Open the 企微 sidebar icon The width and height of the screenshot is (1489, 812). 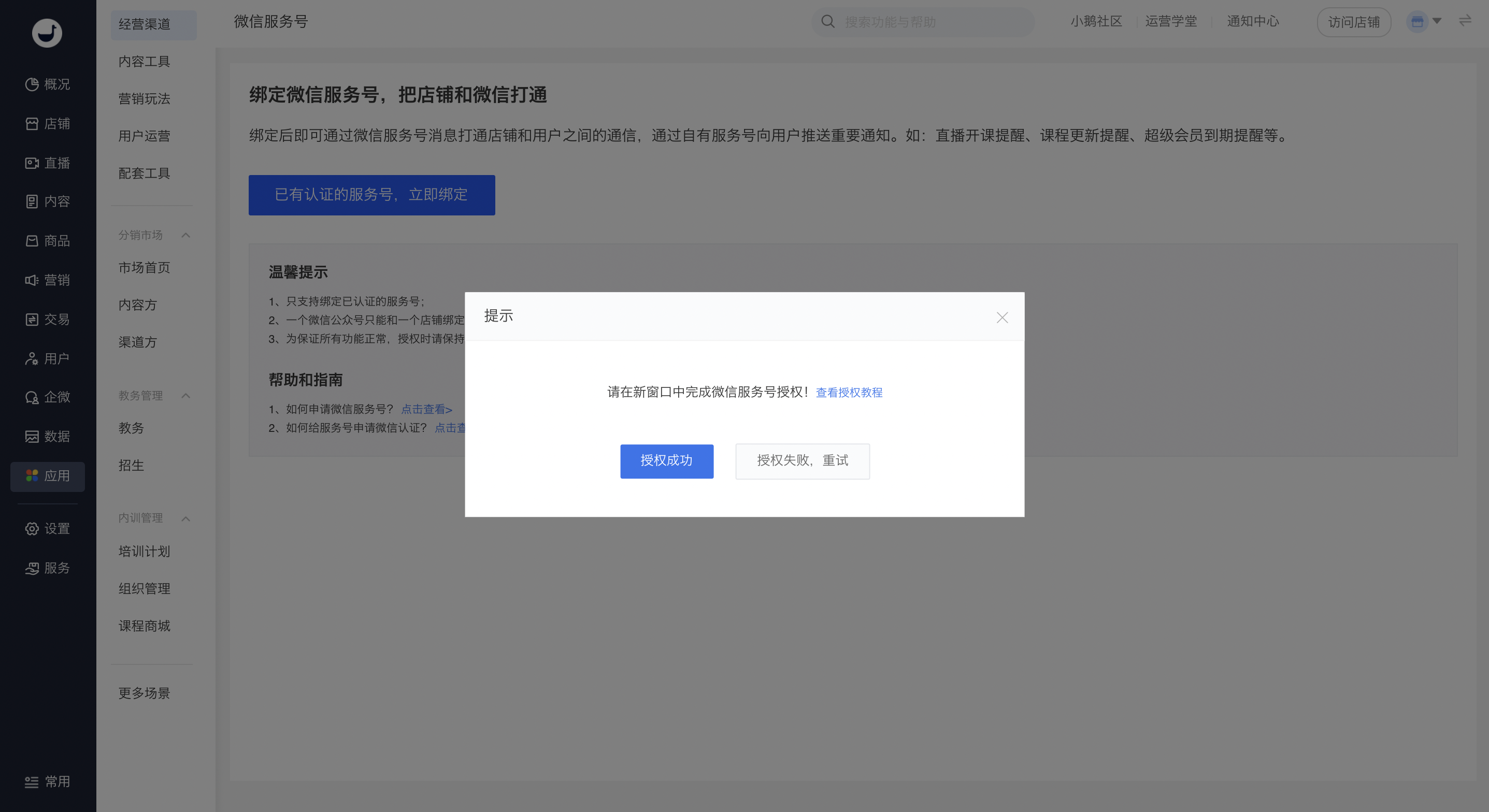point(32,397)
